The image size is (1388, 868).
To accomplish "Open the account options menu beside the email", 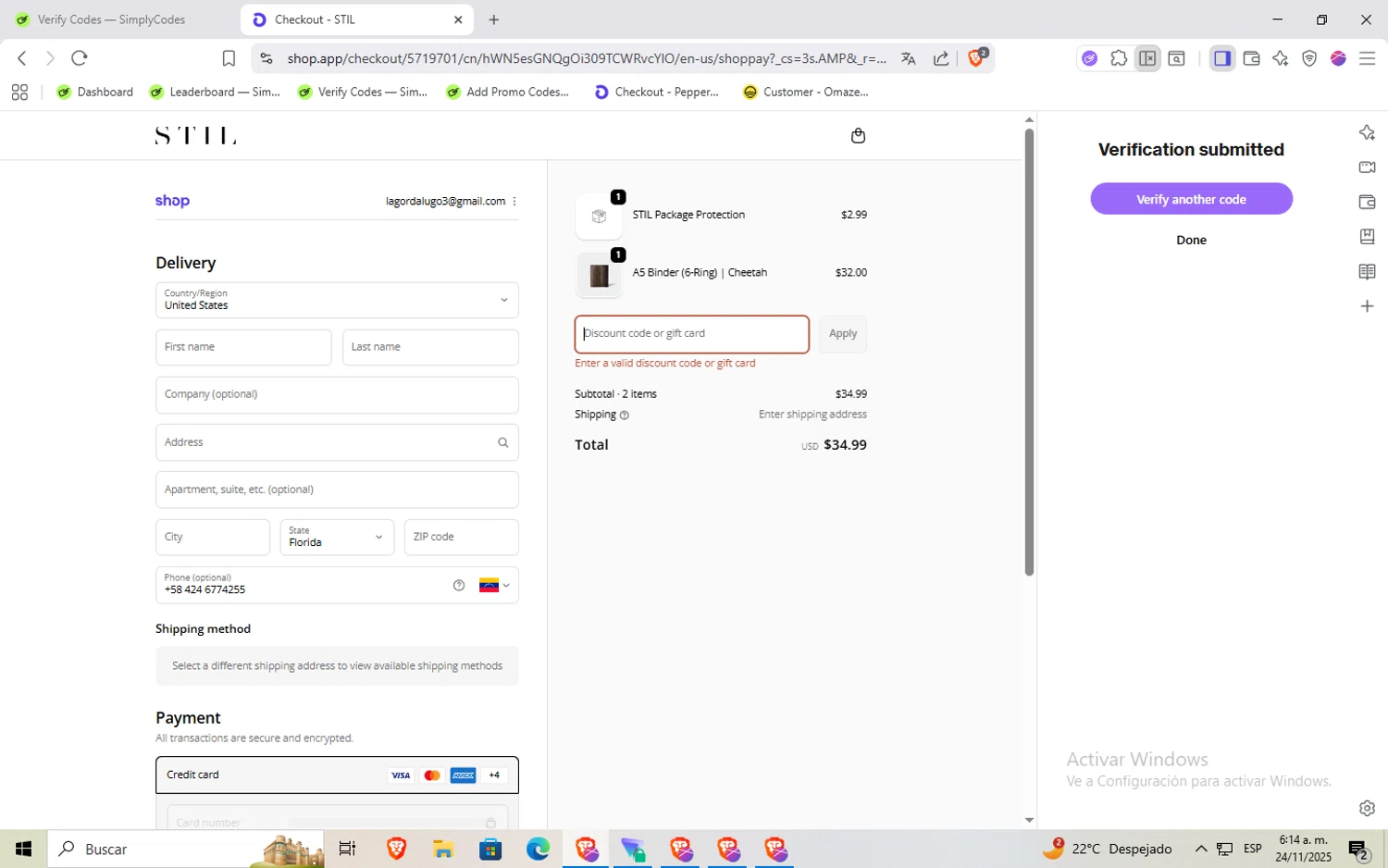I will tap(514, 201).
